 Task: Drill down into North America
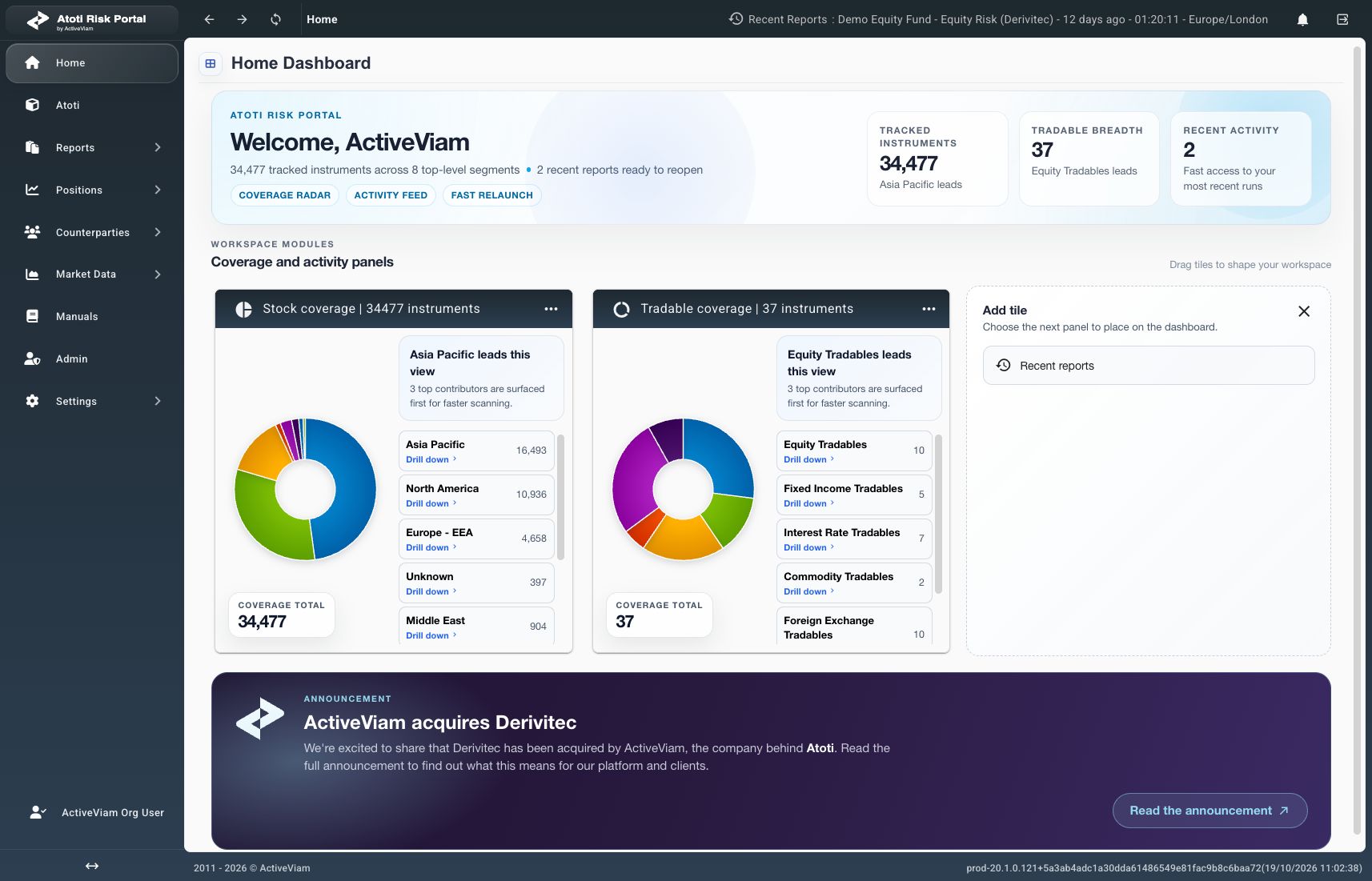tap(431, 503)
